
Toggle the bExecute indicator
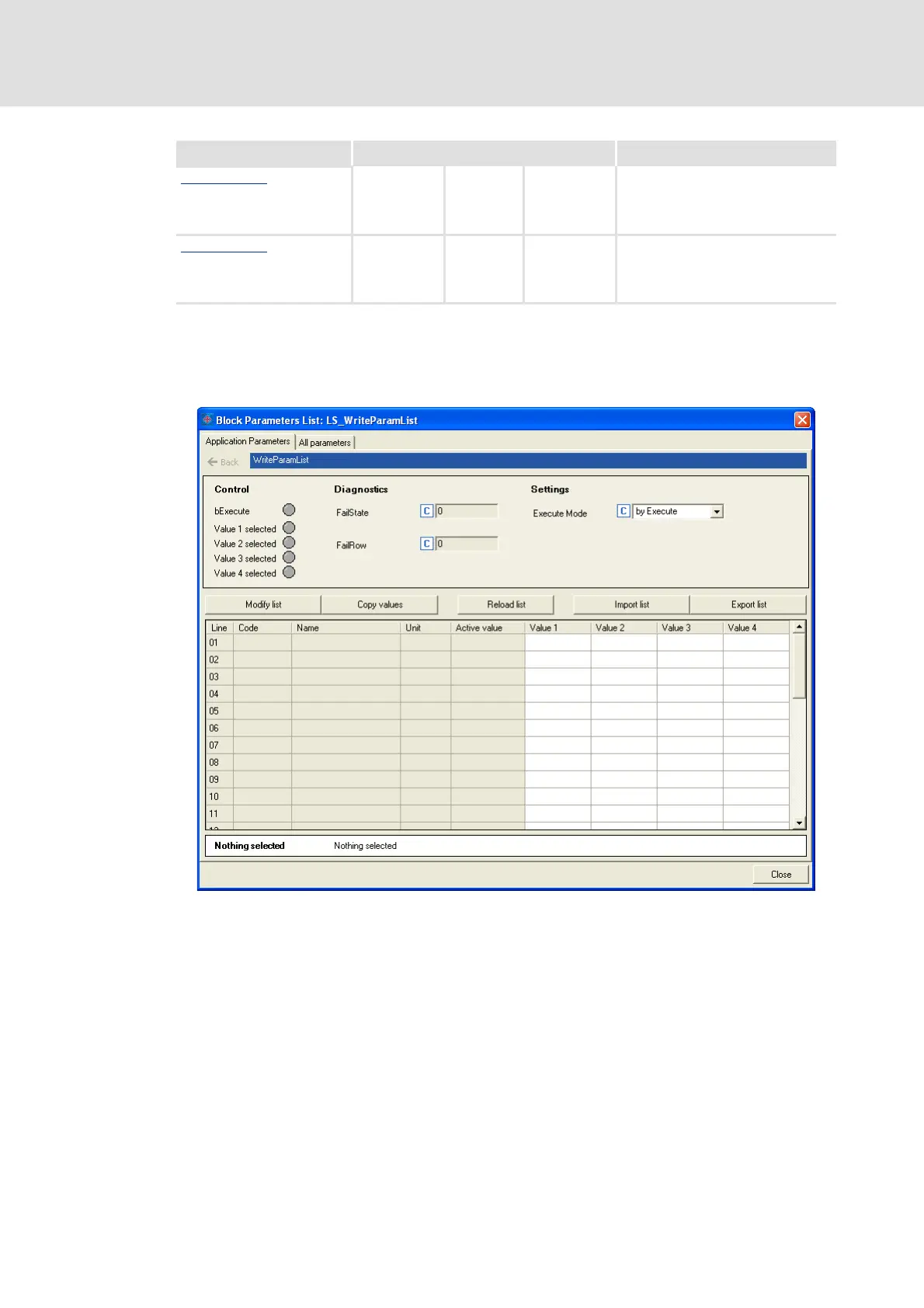(x=289, y=510)
